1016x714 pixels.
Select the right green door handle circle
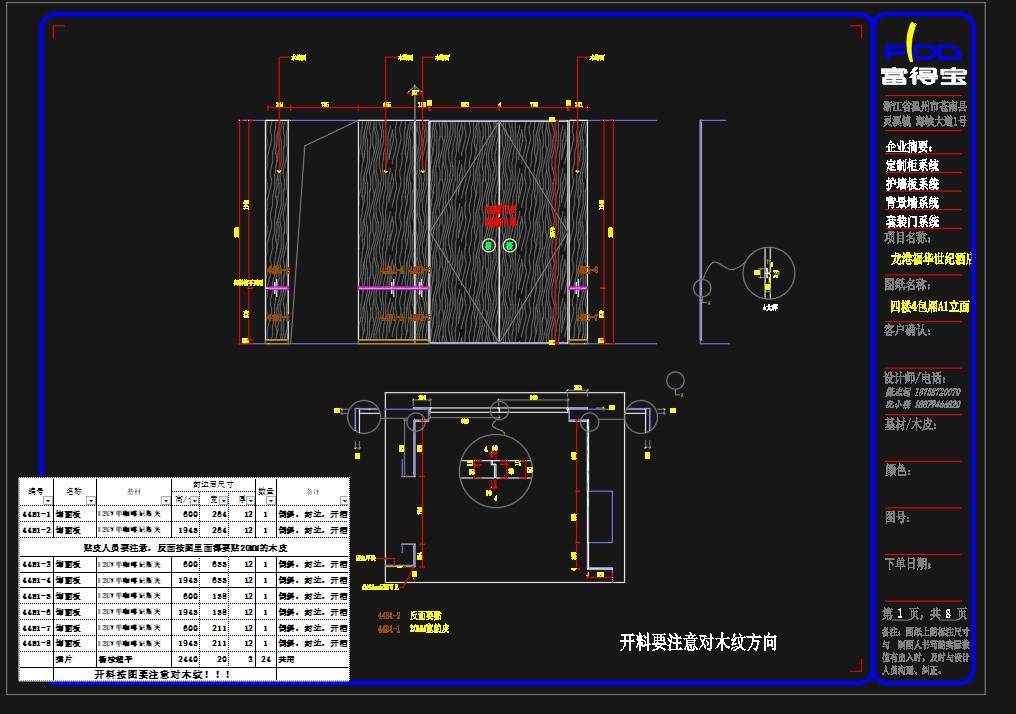tap(510, 245)
